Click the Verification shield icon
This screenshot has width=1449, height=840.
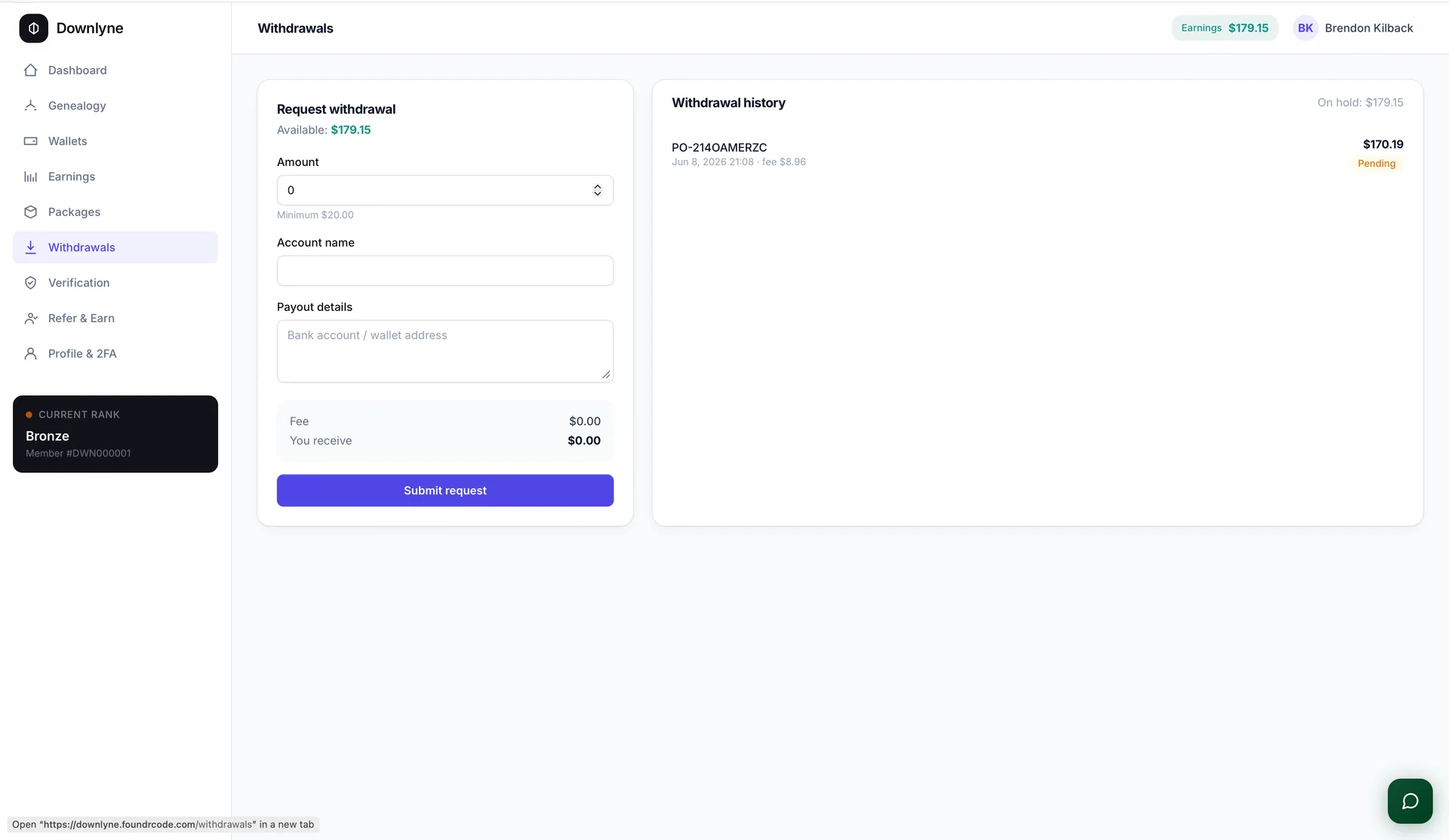(30, 283)
